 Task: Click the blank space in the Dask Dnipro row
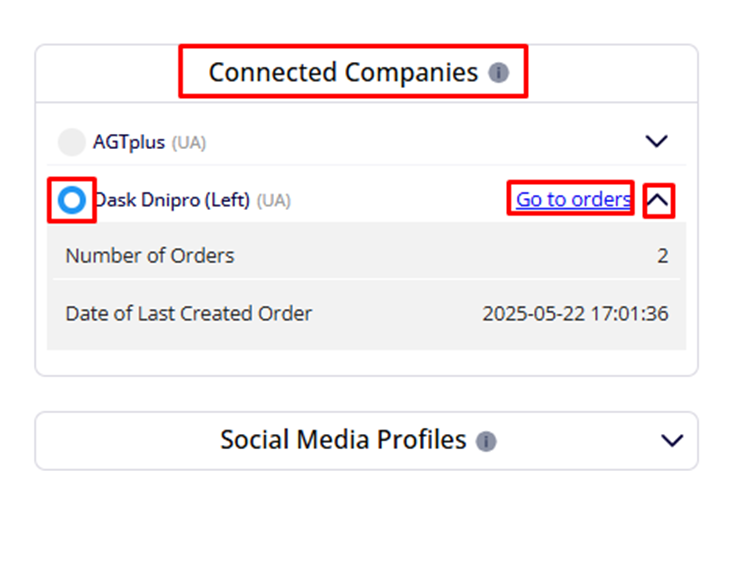pyautogui.click(x=400, y=200)
